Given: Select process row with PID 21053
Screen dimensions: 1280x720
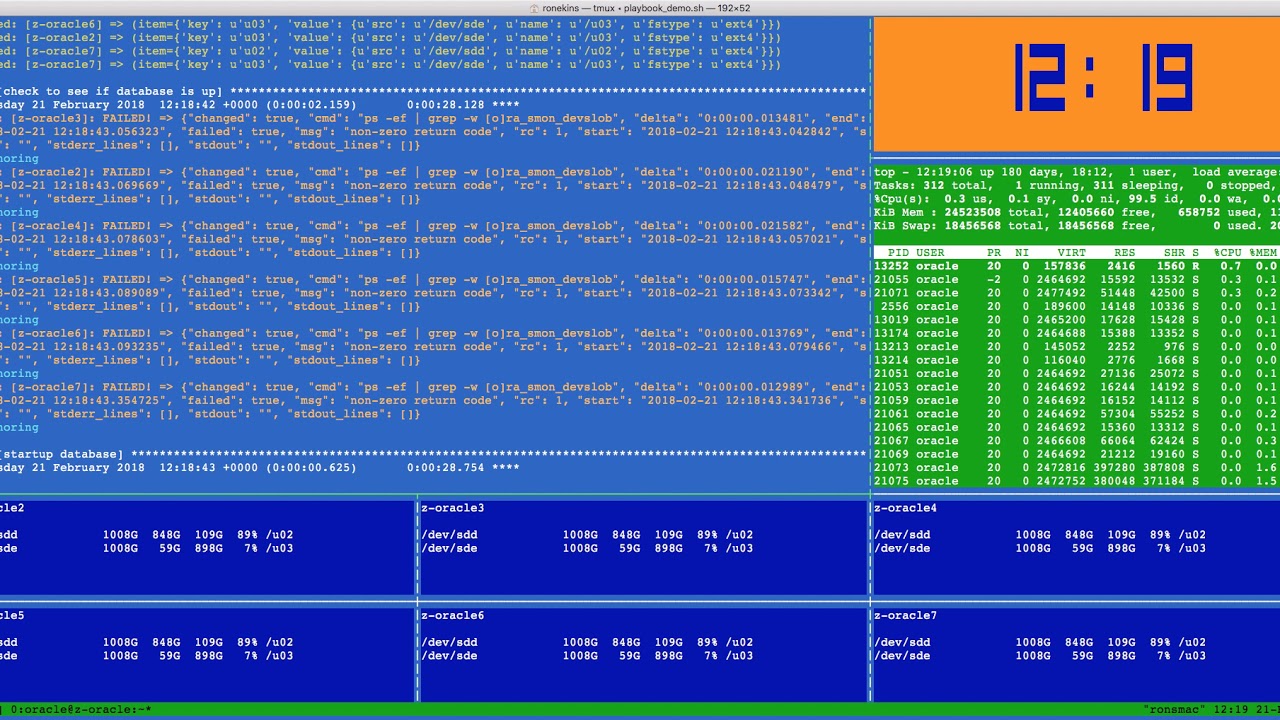Looking at the screenshot, I should tap(1077, 387).
